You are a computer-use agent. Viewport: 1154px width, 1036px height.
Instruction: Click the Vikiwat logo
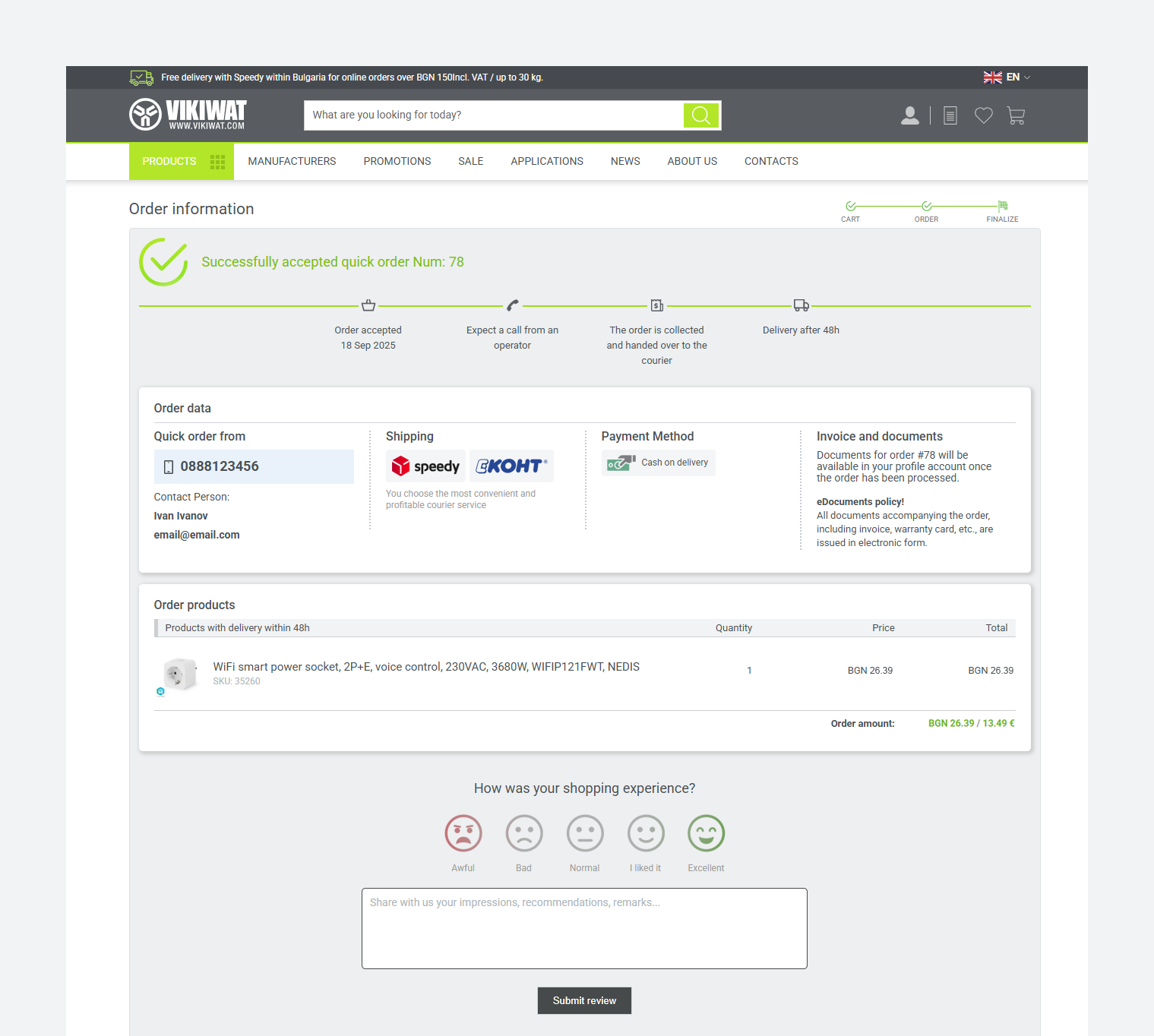188,115
